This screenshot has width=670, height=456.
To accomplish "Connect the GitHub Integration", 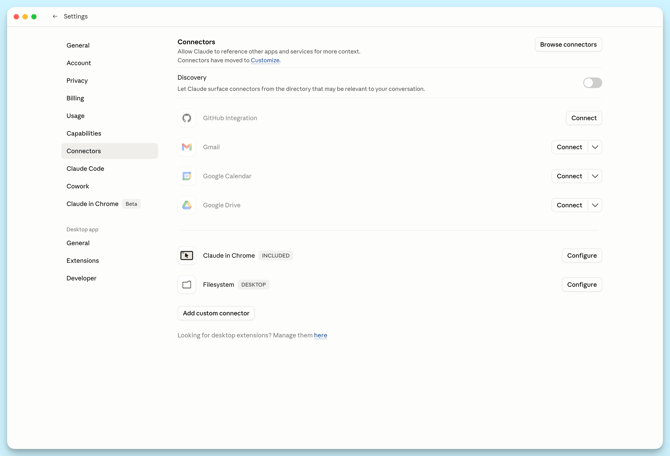I will click(x=584, y=118).
